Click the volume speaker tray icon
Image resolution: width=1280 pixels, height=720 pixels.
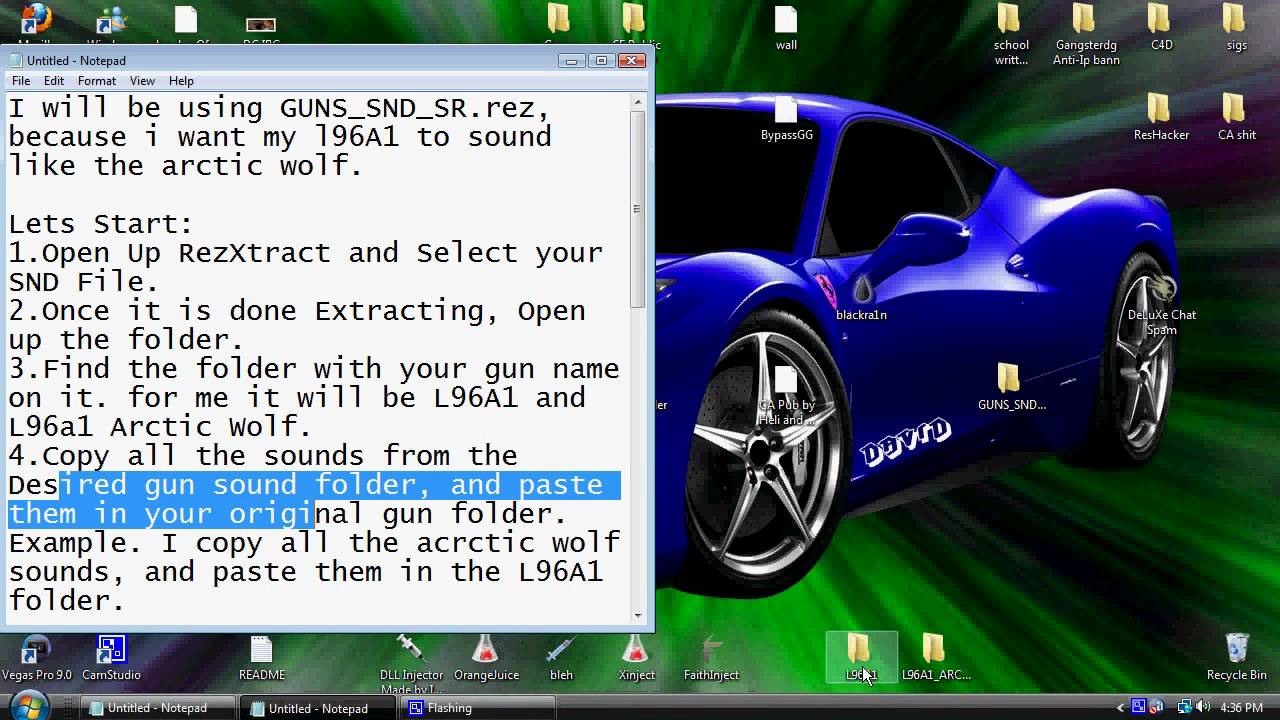click(1203, 707)
